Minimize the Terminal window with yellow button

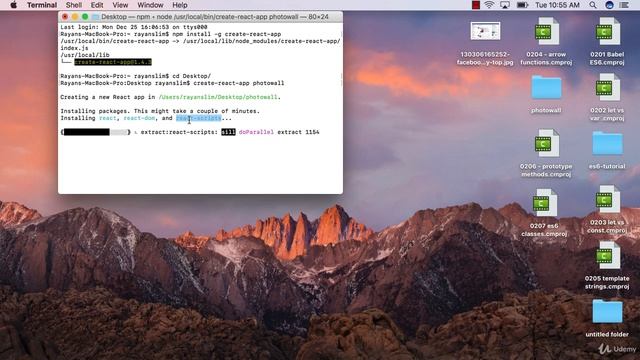(x=75, y=17)
